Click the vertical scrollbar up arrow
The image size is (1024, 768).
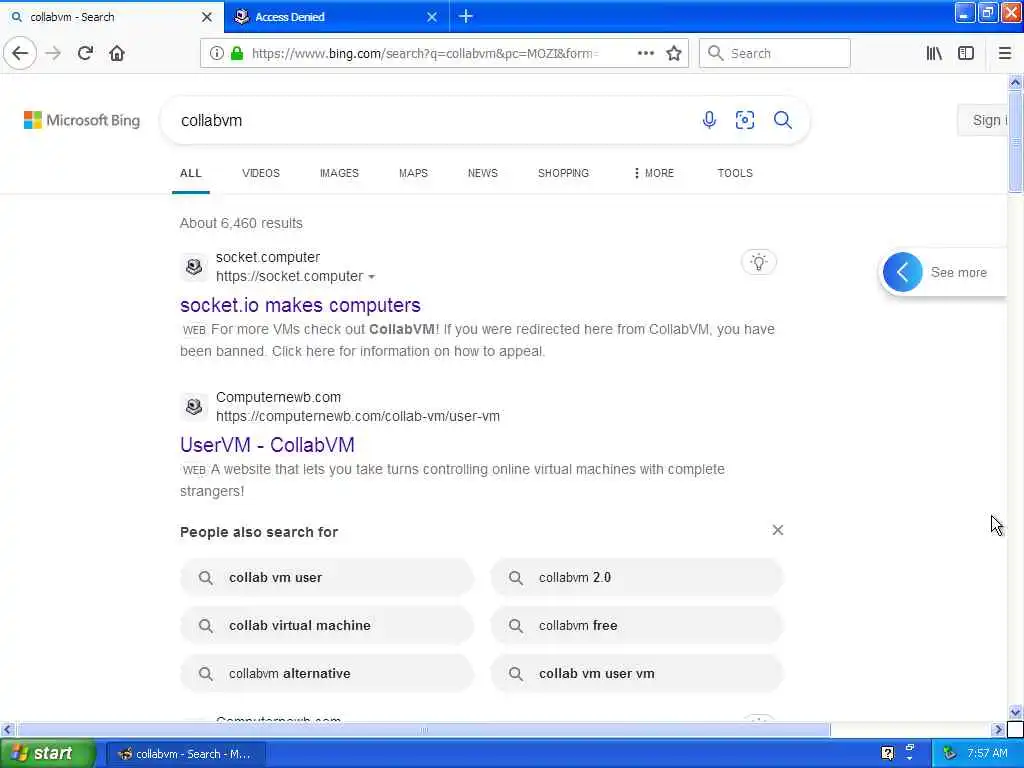tap(1015, 82)
